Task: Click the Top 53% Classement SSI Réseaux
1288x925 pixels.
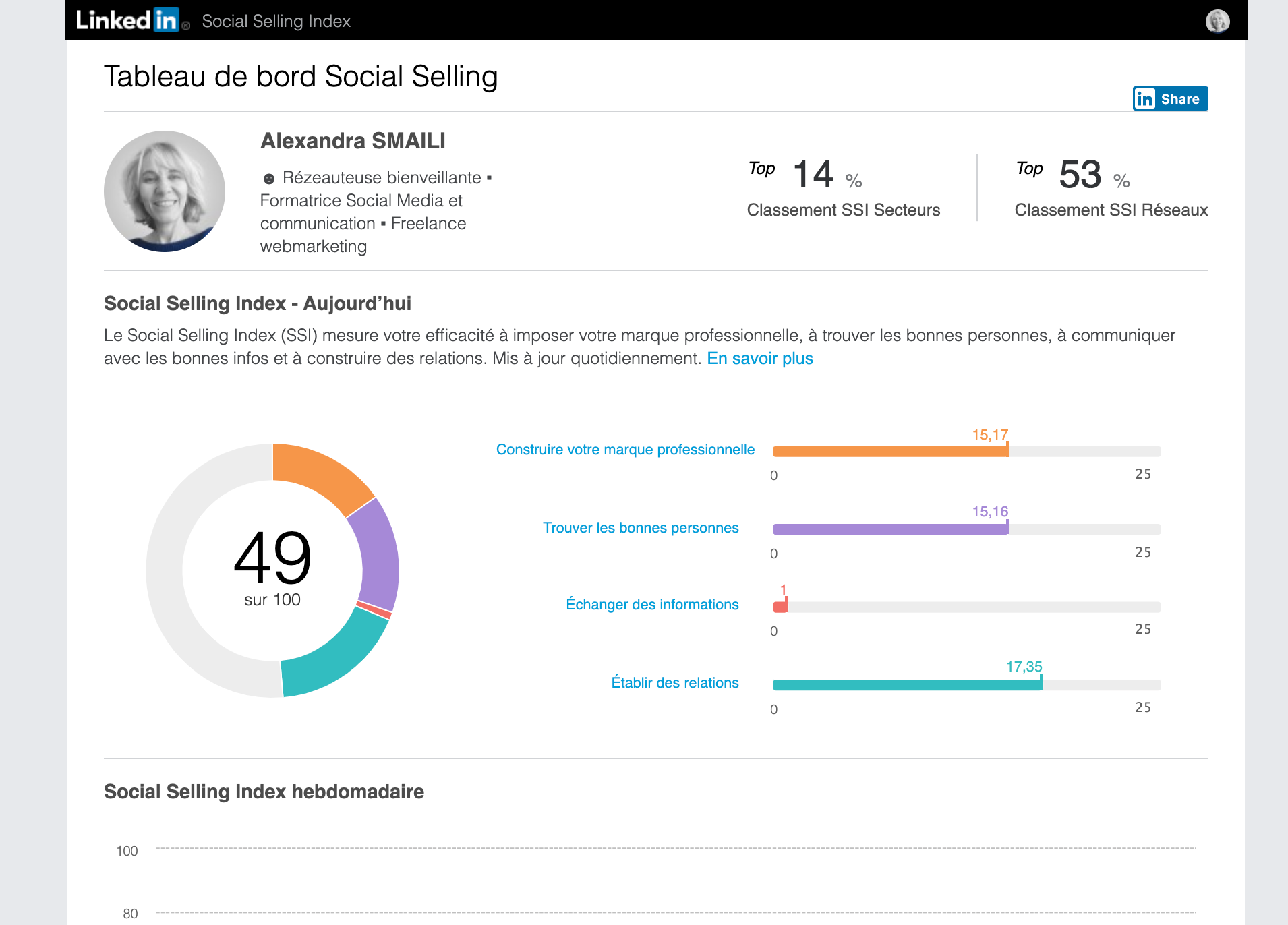Action: (x=1111, y=187)
